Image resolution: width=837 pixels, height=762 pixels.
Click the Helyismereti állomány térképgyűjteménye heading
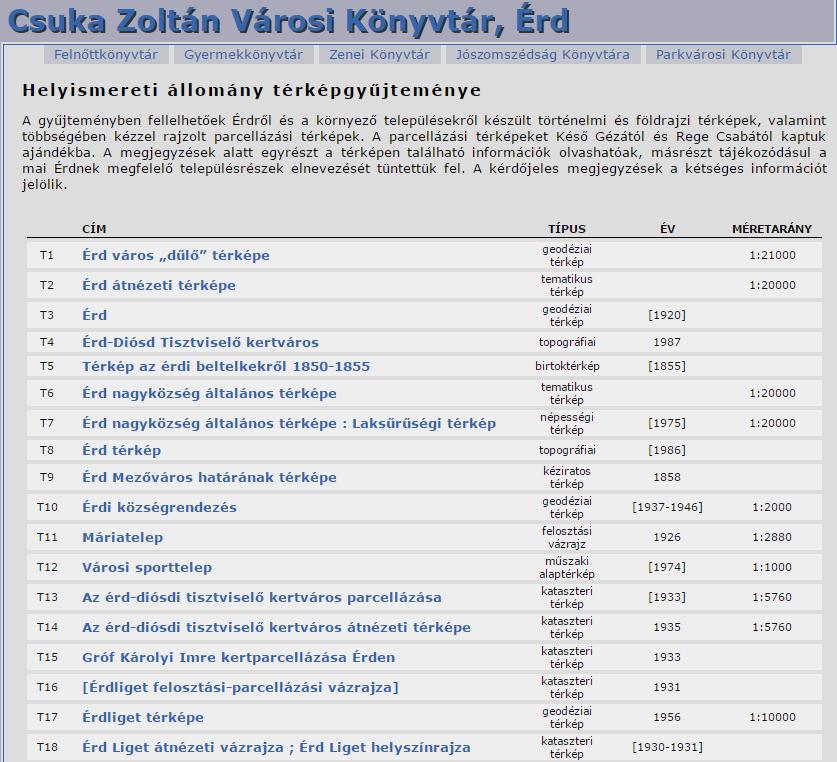click(251, 90)
